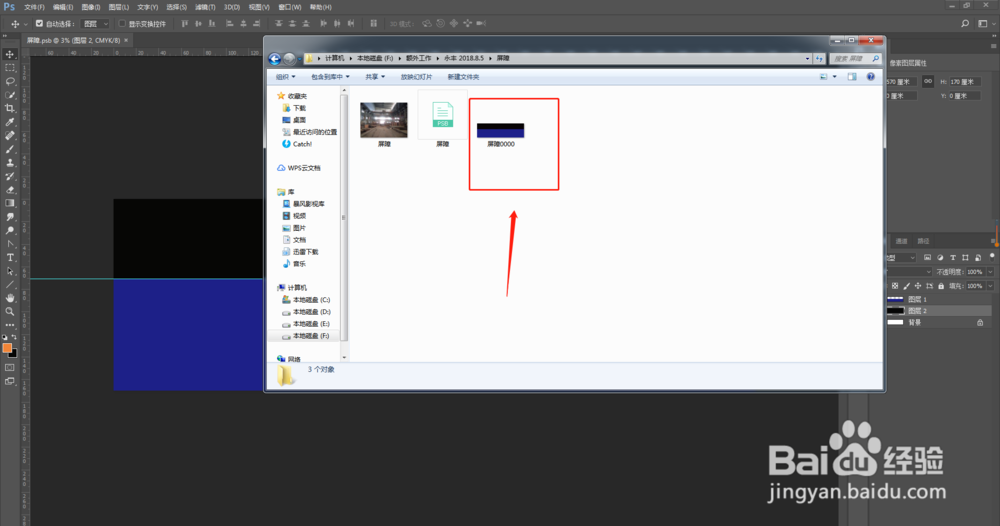Open the Explorer view options dropdown

(834, 77)
